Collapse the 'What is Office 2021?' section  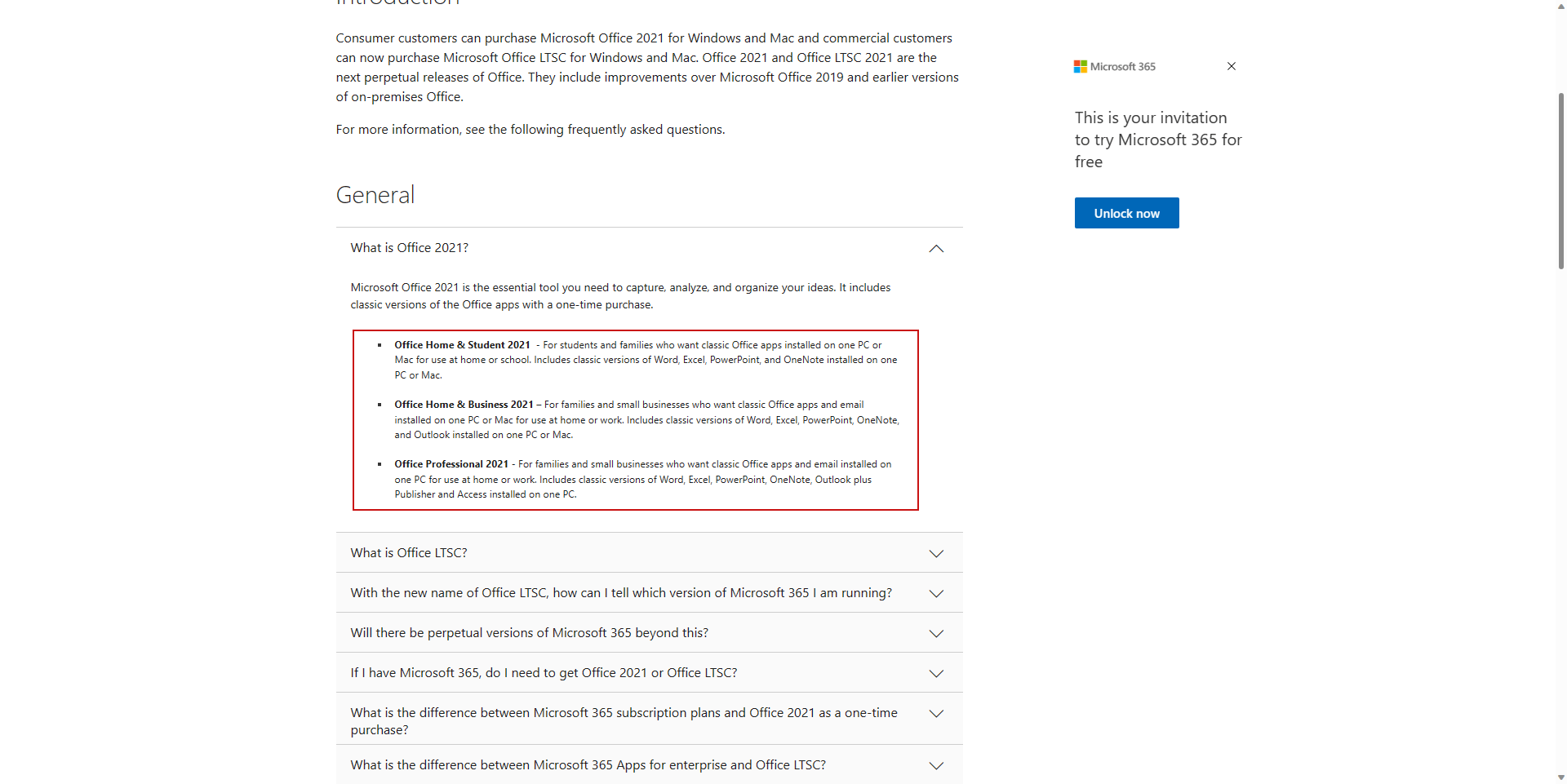pyautogui.click(x=649, y=248)
